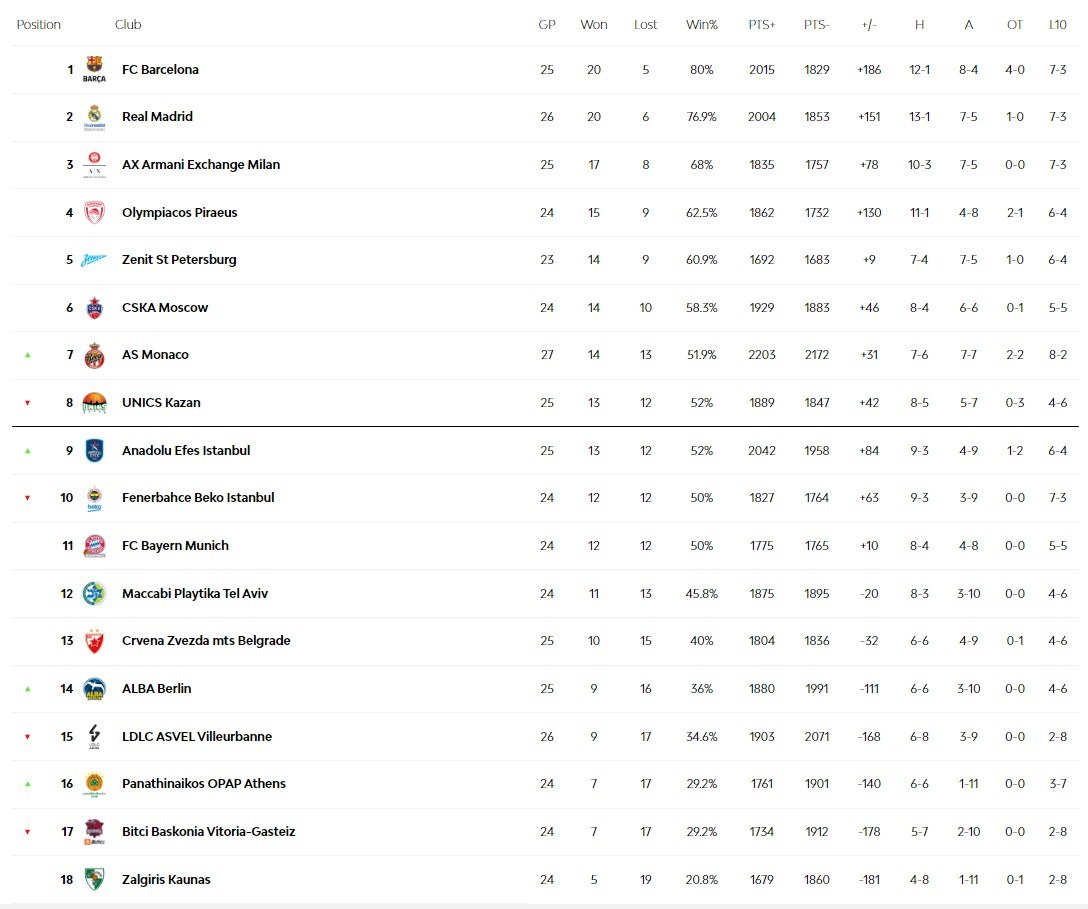
Task: Click the Olympiacos Piraeus logo
Action: point(94,213)
